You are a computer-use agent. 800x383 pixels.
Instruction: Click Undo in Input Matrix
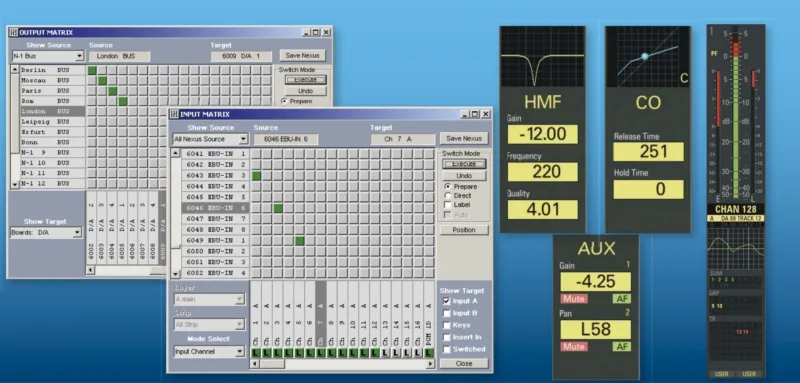[464, 175]
